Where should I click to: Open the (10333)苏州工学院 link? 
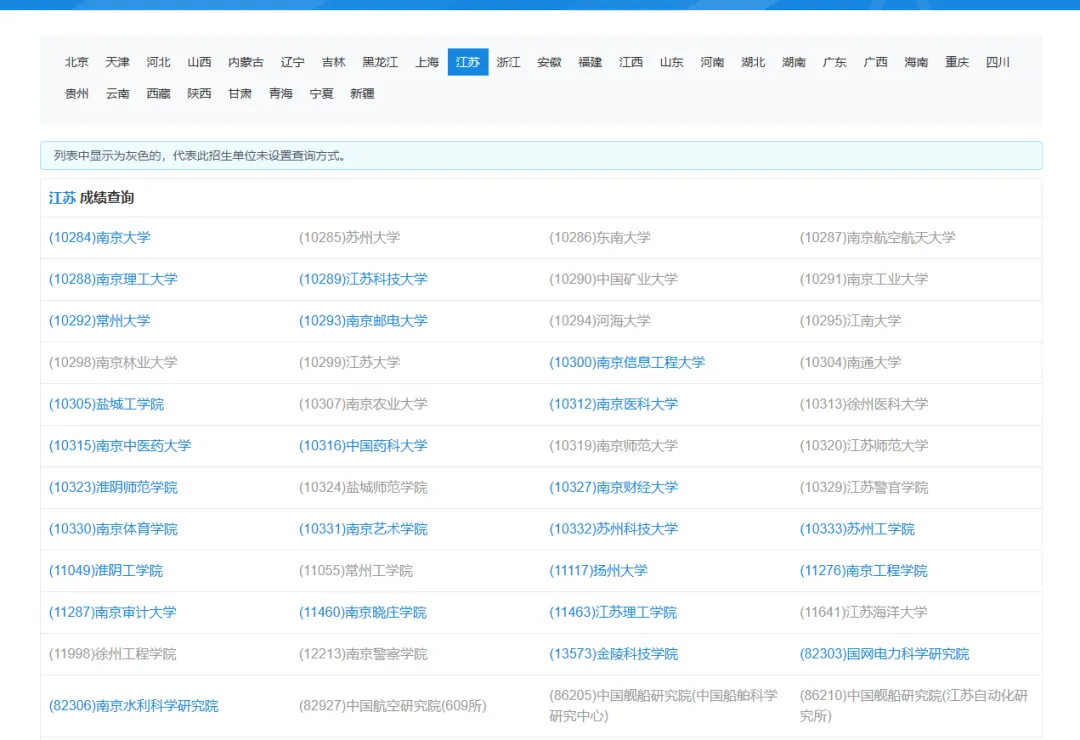pyautogui.click(x=857, y=529)
